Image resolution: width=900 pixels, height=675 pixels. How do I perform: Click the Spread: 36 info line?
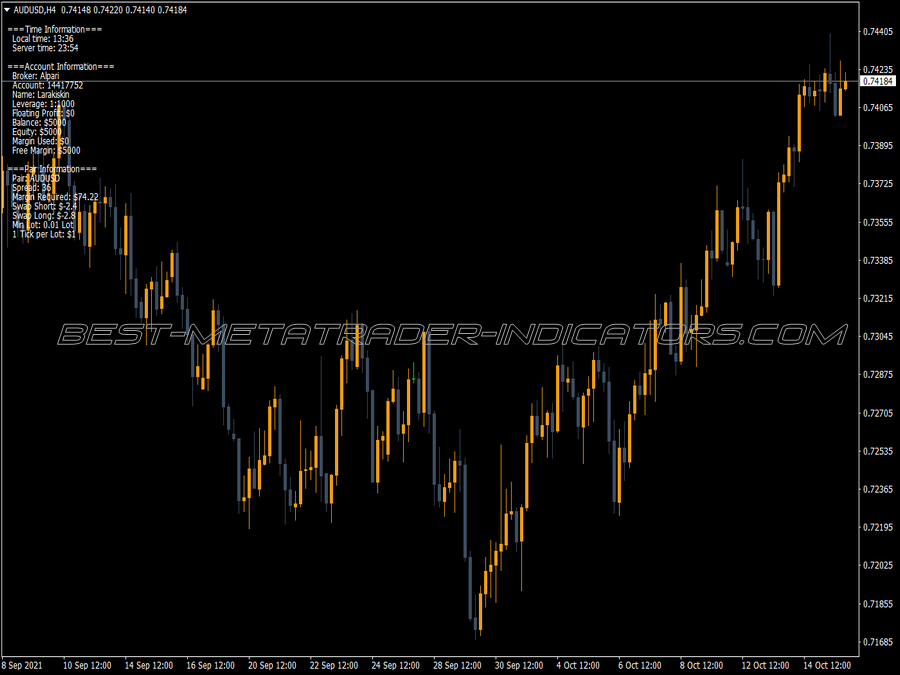[x=32, y=188]
